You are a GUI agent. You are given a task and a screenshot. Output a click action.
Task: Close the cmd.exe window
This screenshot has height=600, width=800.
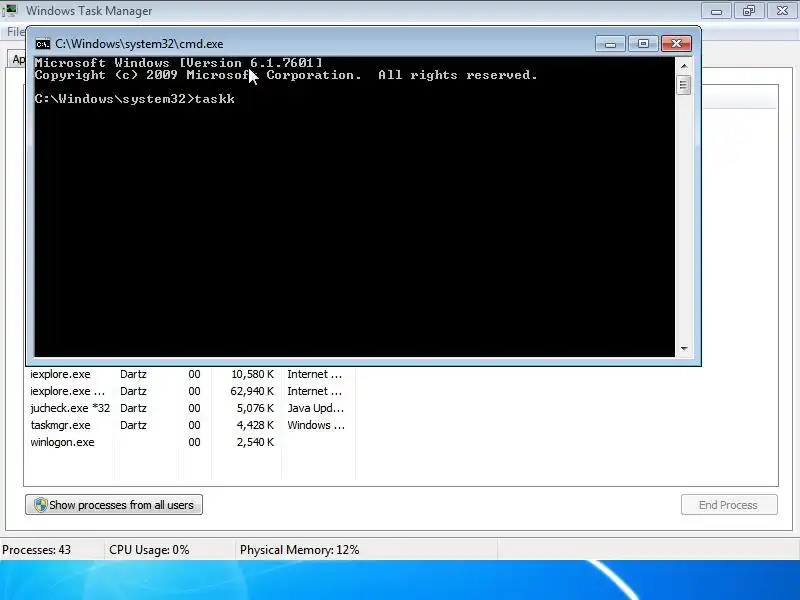(x=677, y=44)
